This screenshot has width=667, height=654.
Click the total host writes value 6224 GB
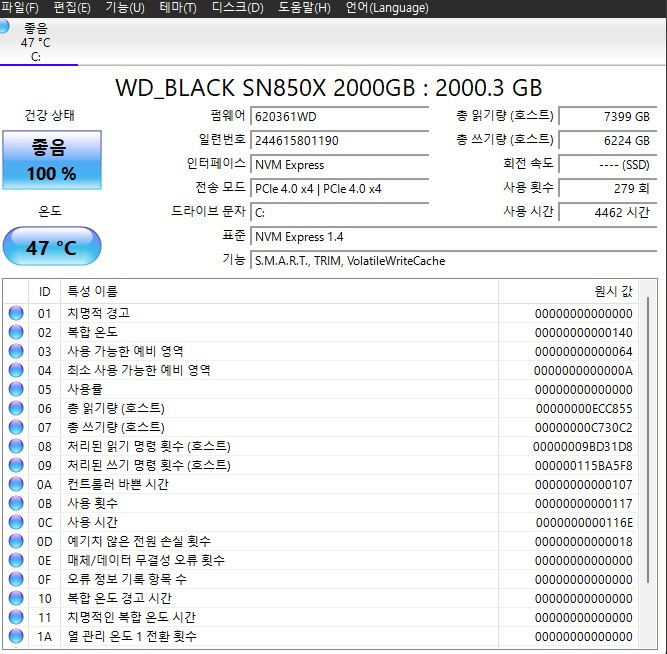click(608, 140)
